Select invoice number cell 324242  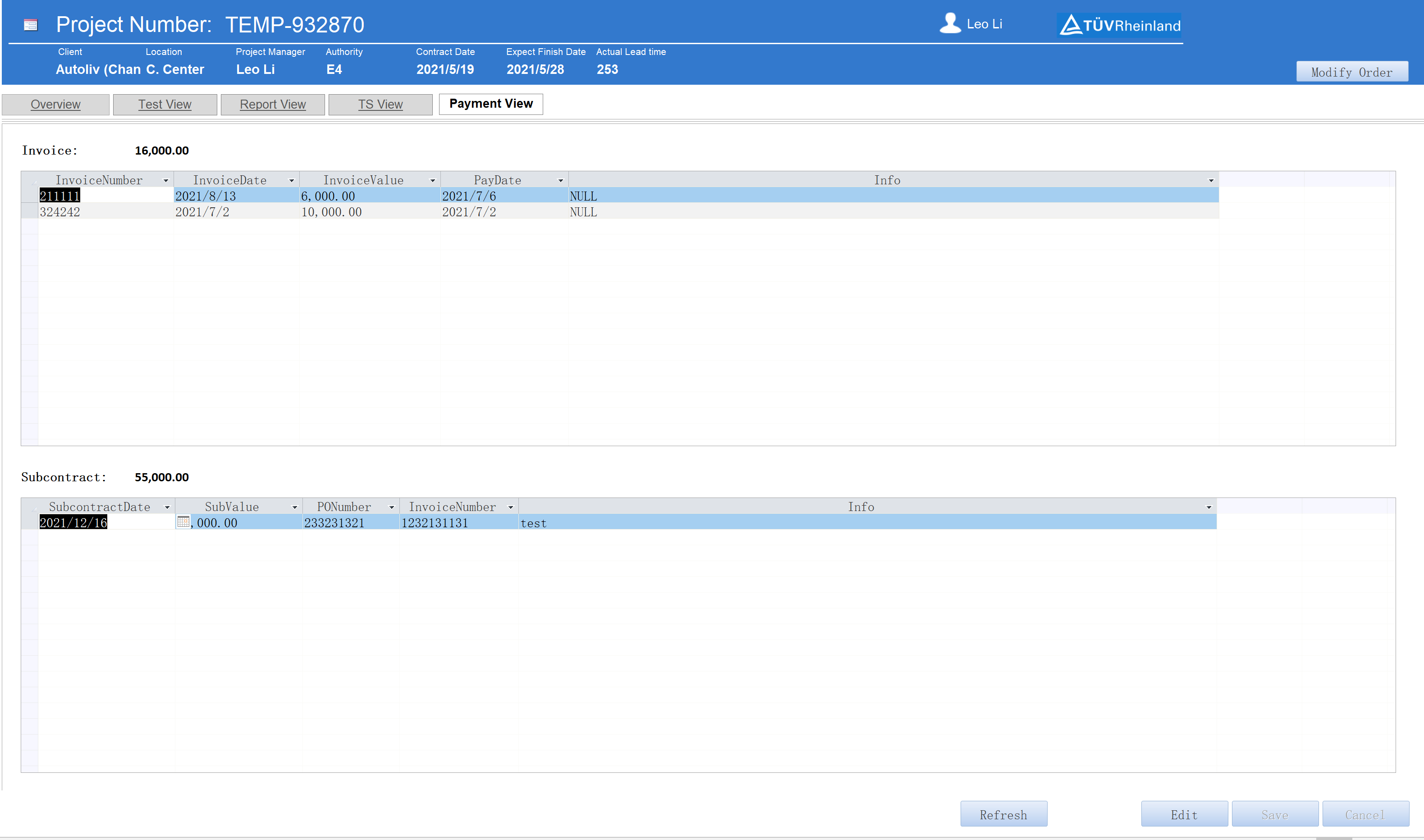point(106,212)
